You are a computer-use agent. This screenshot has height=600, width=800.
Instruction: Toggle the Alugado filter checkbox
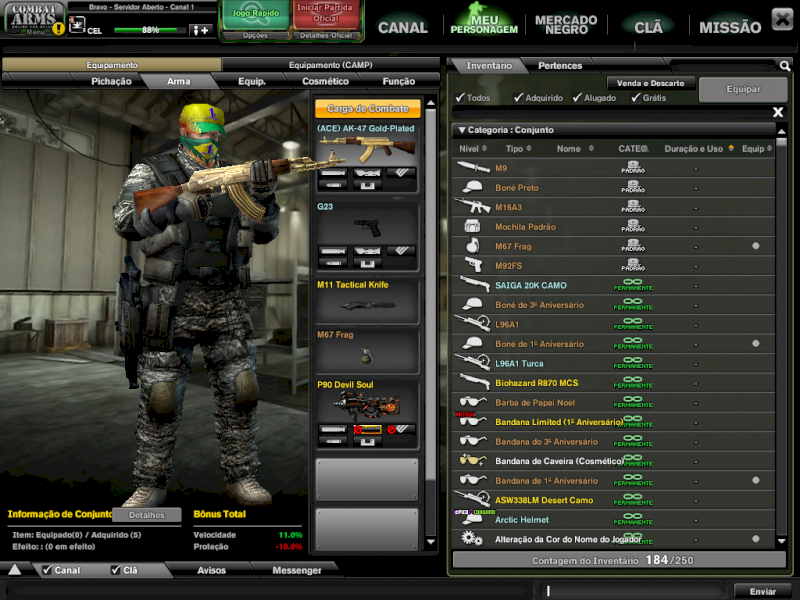pyautogui.click(x=577, y=97)
